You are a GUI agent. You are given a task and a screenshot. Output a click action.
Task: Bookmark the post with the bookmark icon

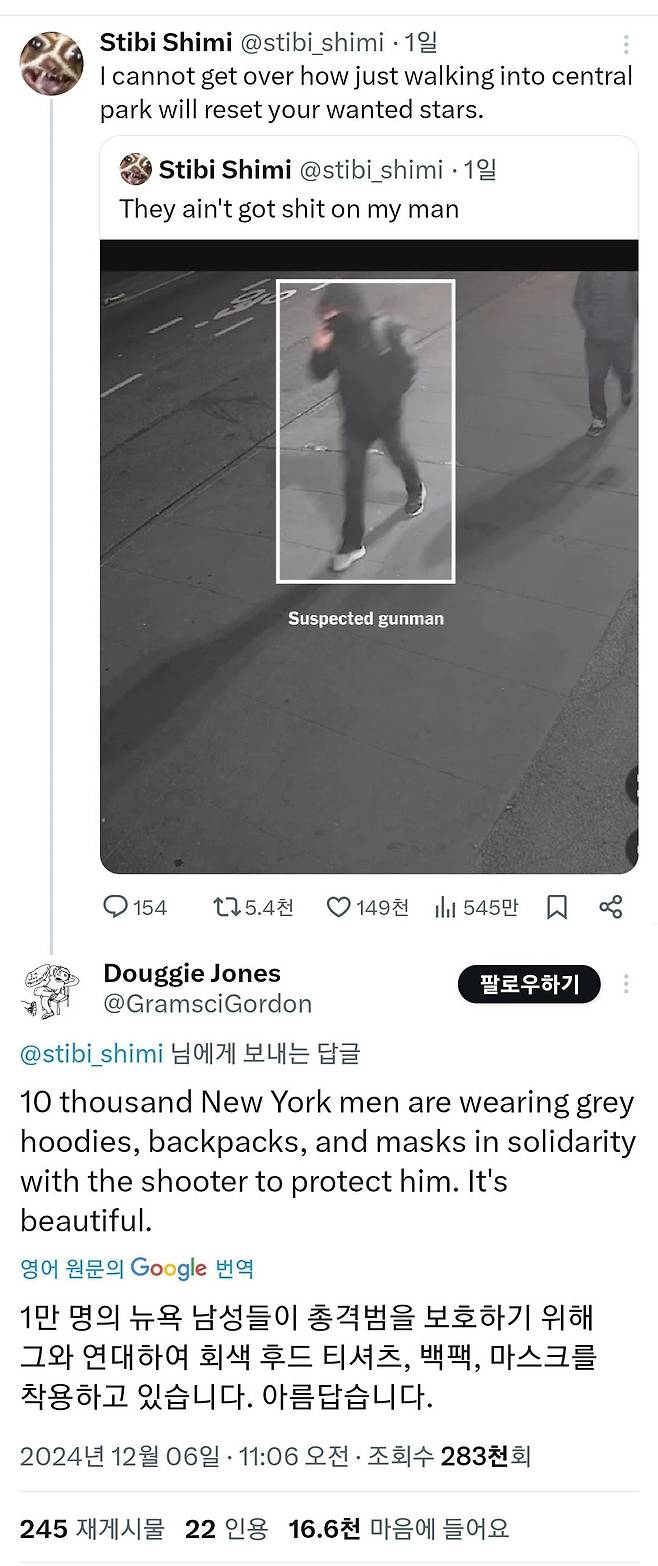(x=557, y=907)
